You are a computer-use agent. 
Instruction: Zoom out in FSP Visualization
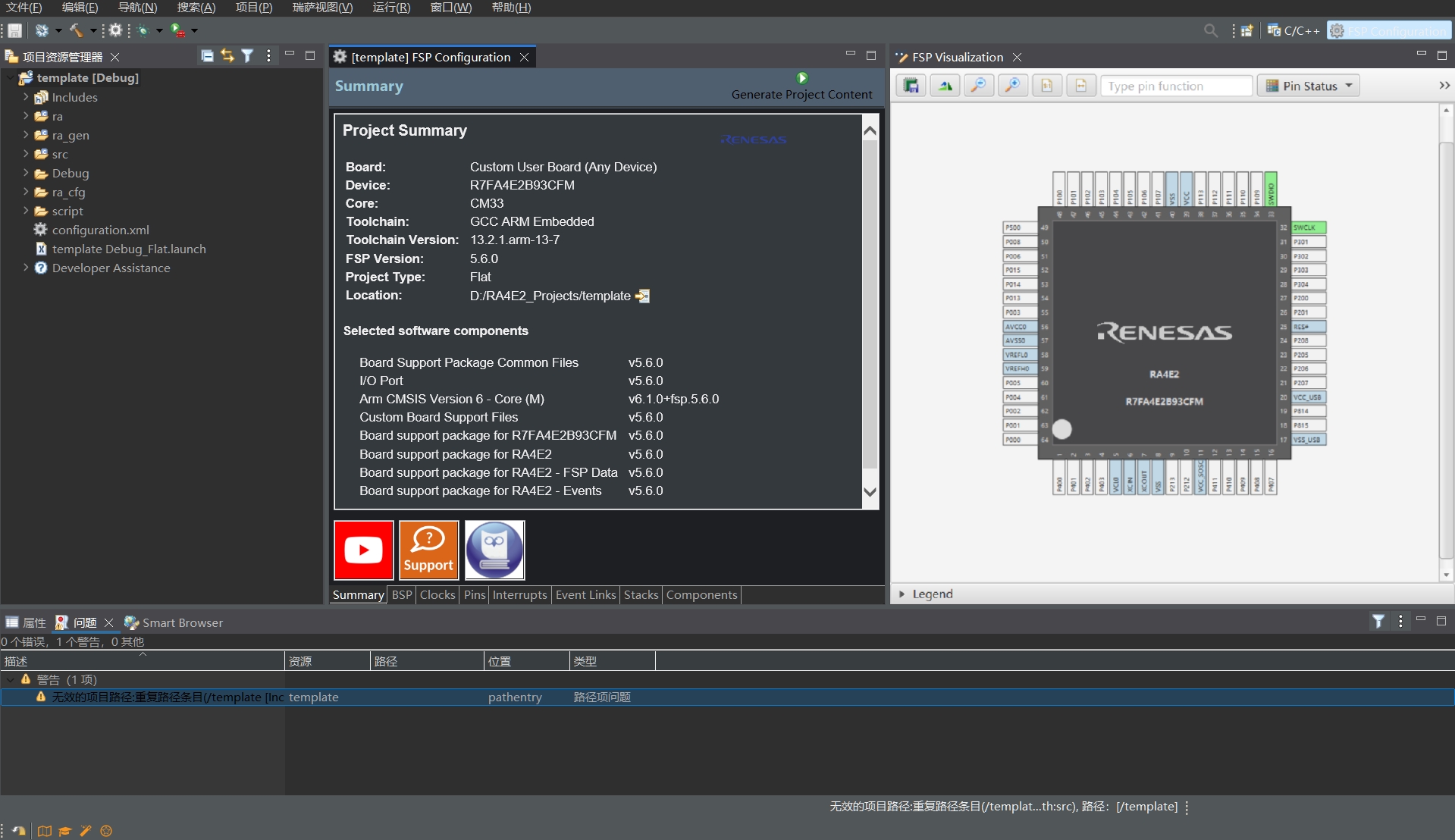(x=978, y=86)
